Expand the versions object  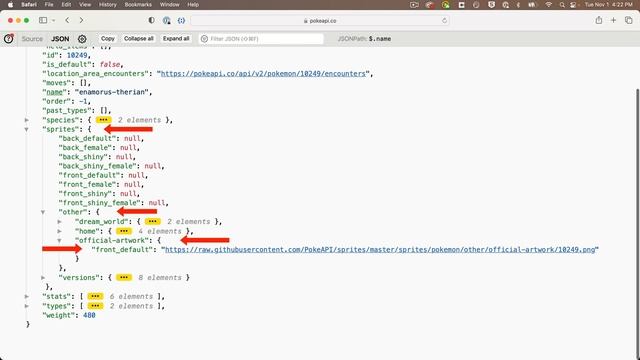tap(43, 278)
